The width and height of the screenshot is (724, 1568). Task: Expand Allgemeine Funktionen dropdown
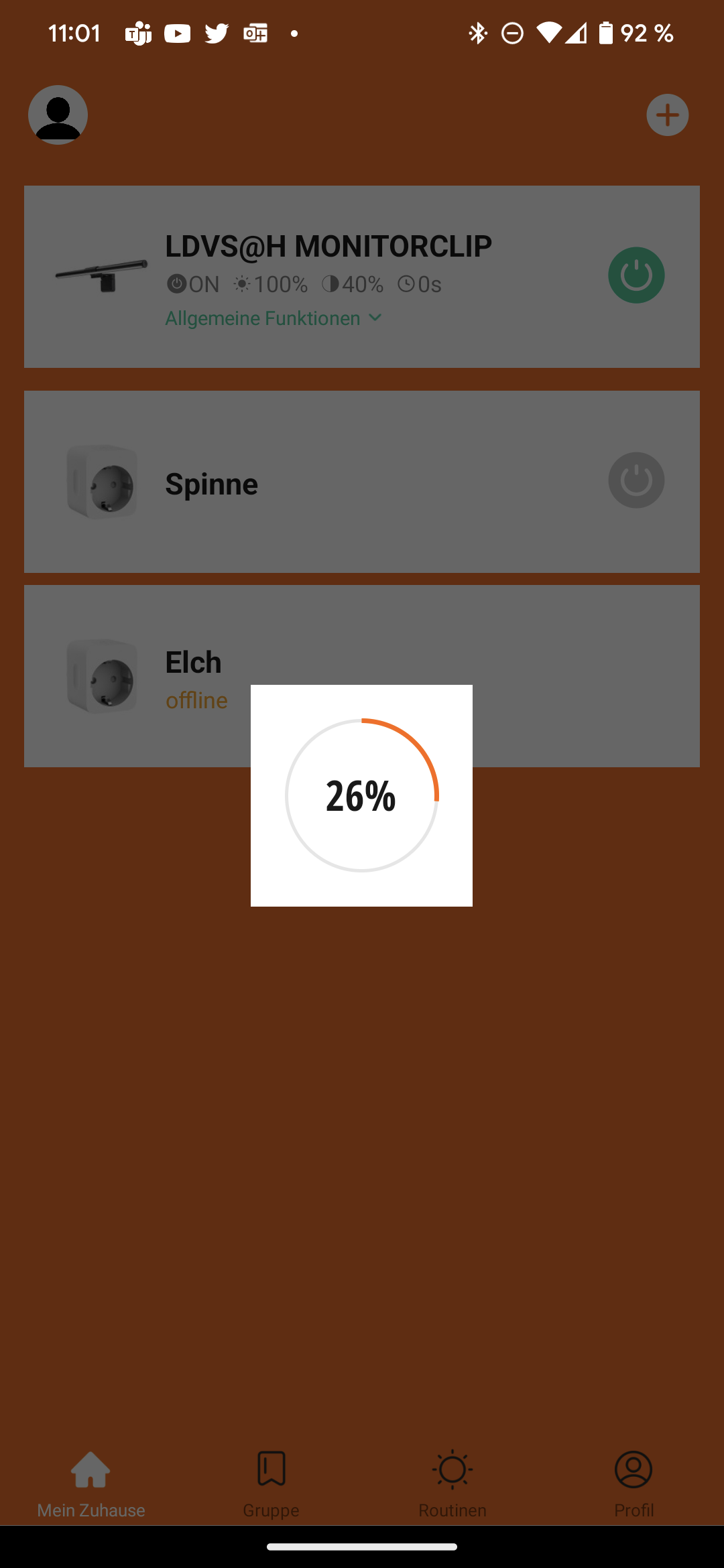263,318
